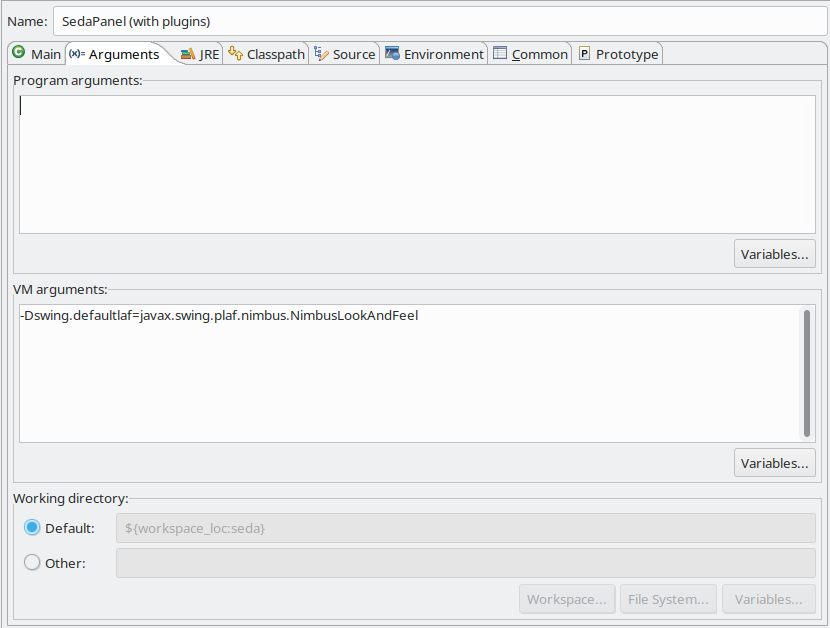Click the VM arguments vertical scrollbar
The image size is (830, 628).
[x=806, y=372]
